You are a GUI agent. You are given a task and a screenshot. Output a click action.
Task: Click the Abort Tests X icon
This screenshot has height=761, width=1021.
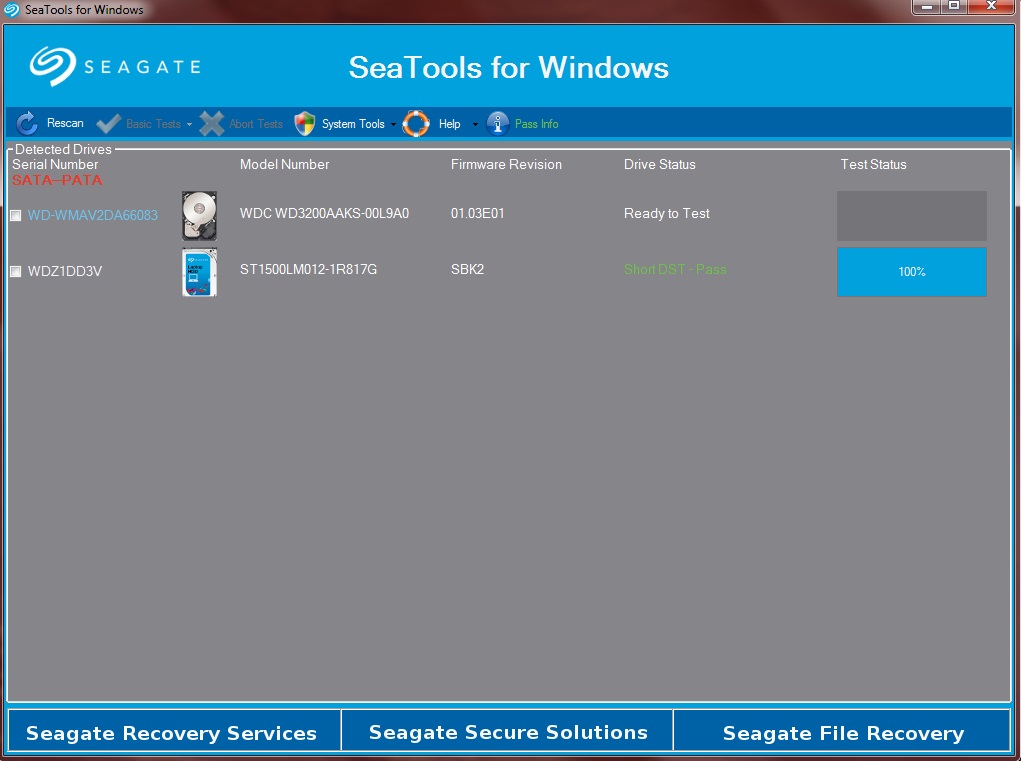211,124
